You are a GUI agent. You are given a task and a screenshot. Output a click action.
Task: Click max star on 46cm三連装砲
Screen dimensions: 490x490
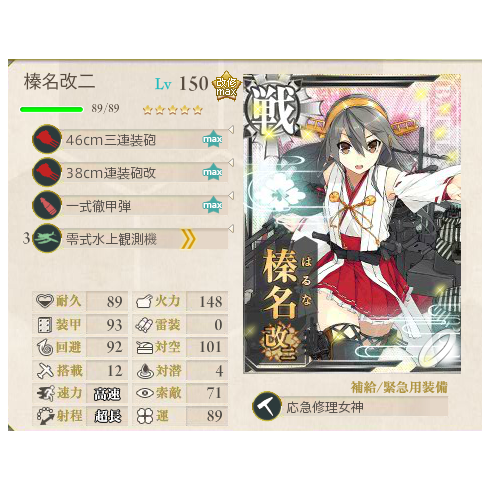(213, 139)
